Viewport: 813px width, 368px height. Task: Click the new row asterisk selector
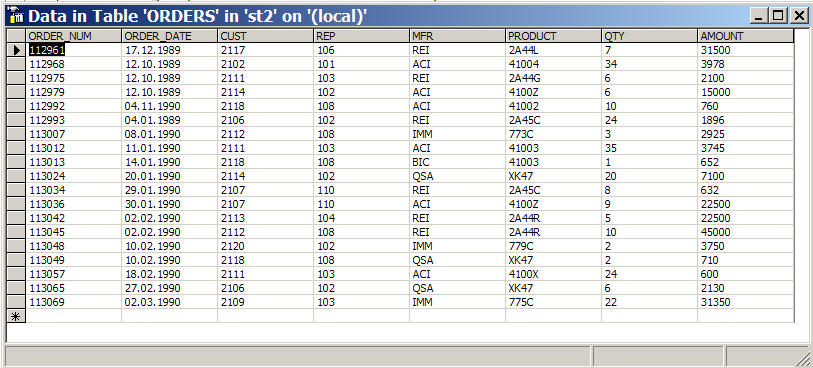pyautogui.click(x=17, y=316)
